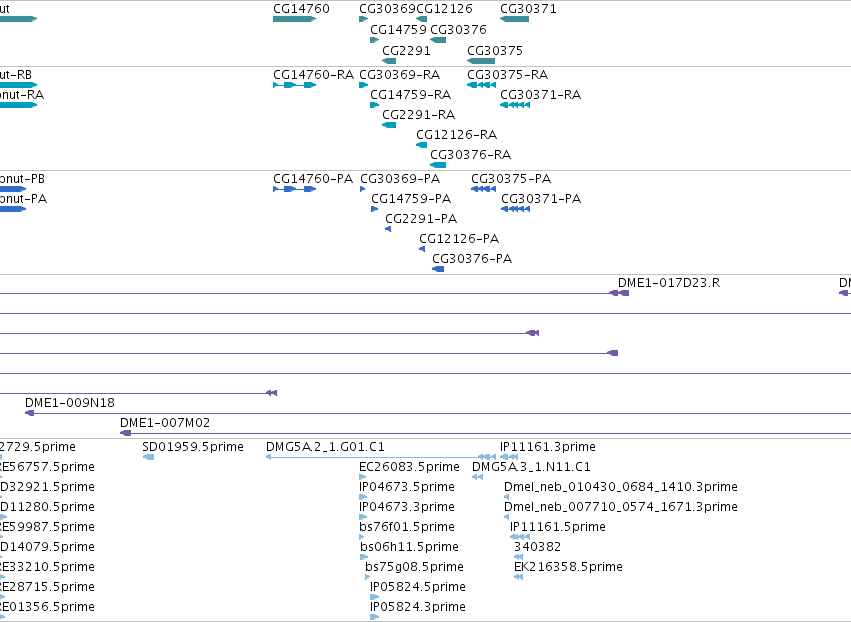Click the CG30375-PA protein label
851x622 pixels.
(511, 179)
